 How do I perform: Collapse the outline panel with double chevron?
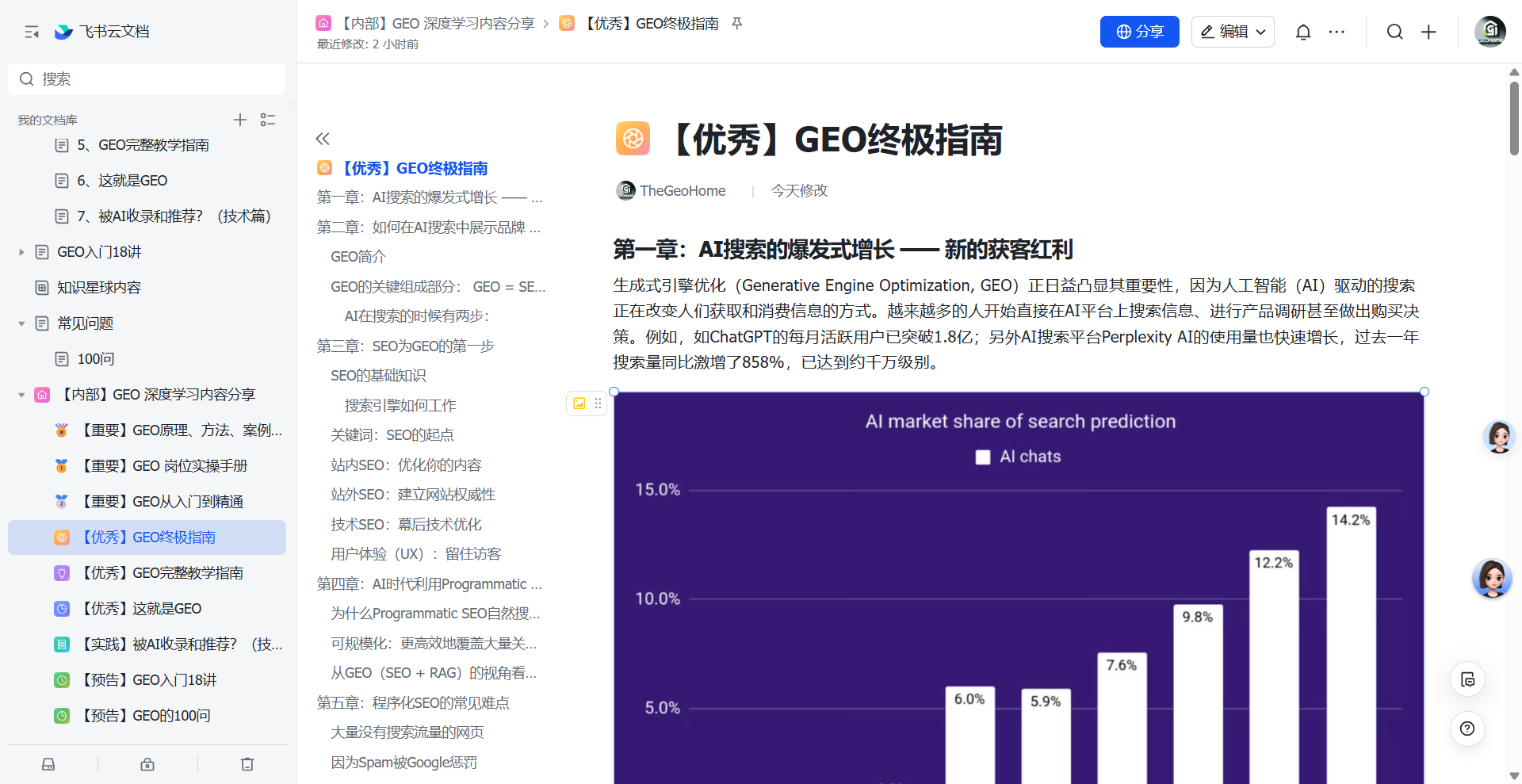[323, 139]
